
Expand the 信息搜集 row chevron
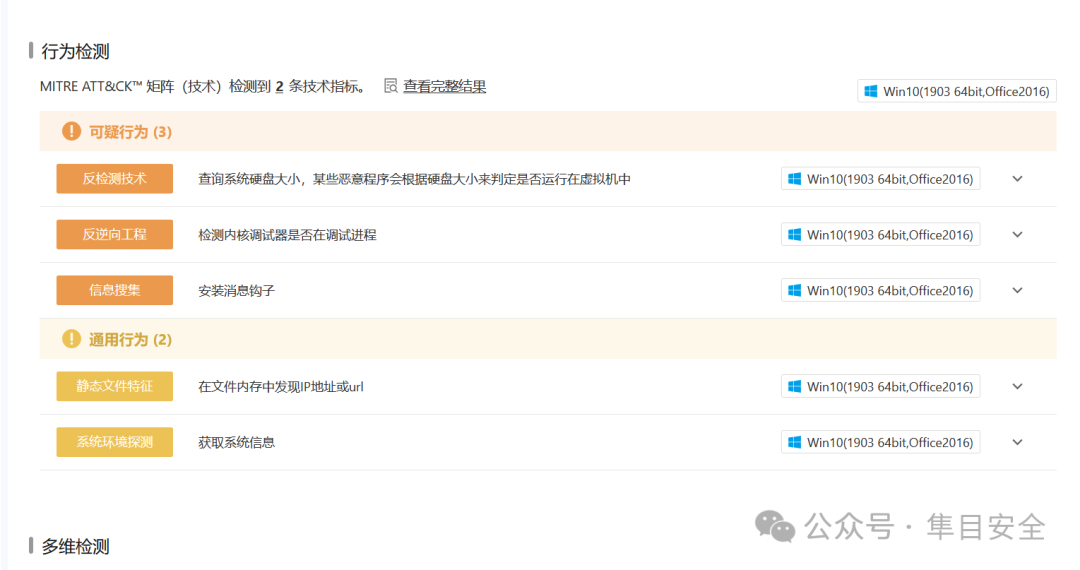click(1017, 291)
